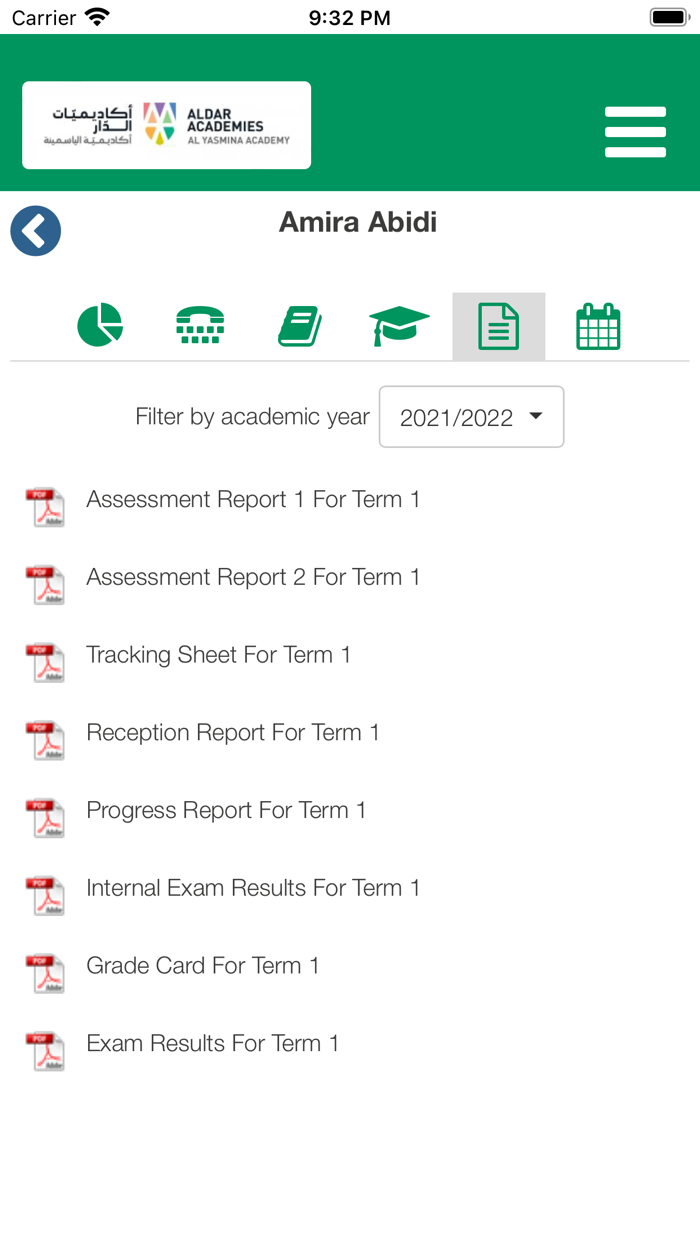Open the attendance pie chart tab

tap(99, 325)
